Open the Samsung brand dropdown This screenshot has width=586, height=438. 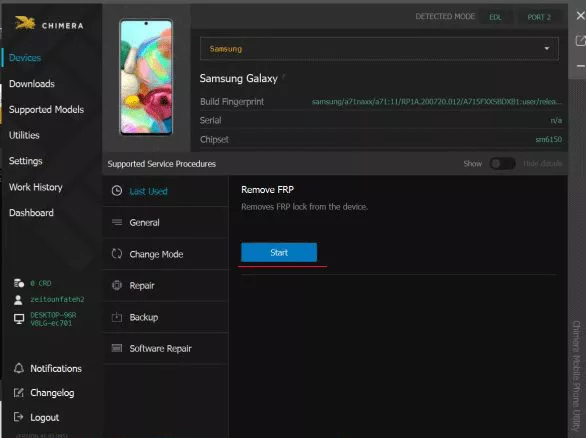[x=379, y=49]
